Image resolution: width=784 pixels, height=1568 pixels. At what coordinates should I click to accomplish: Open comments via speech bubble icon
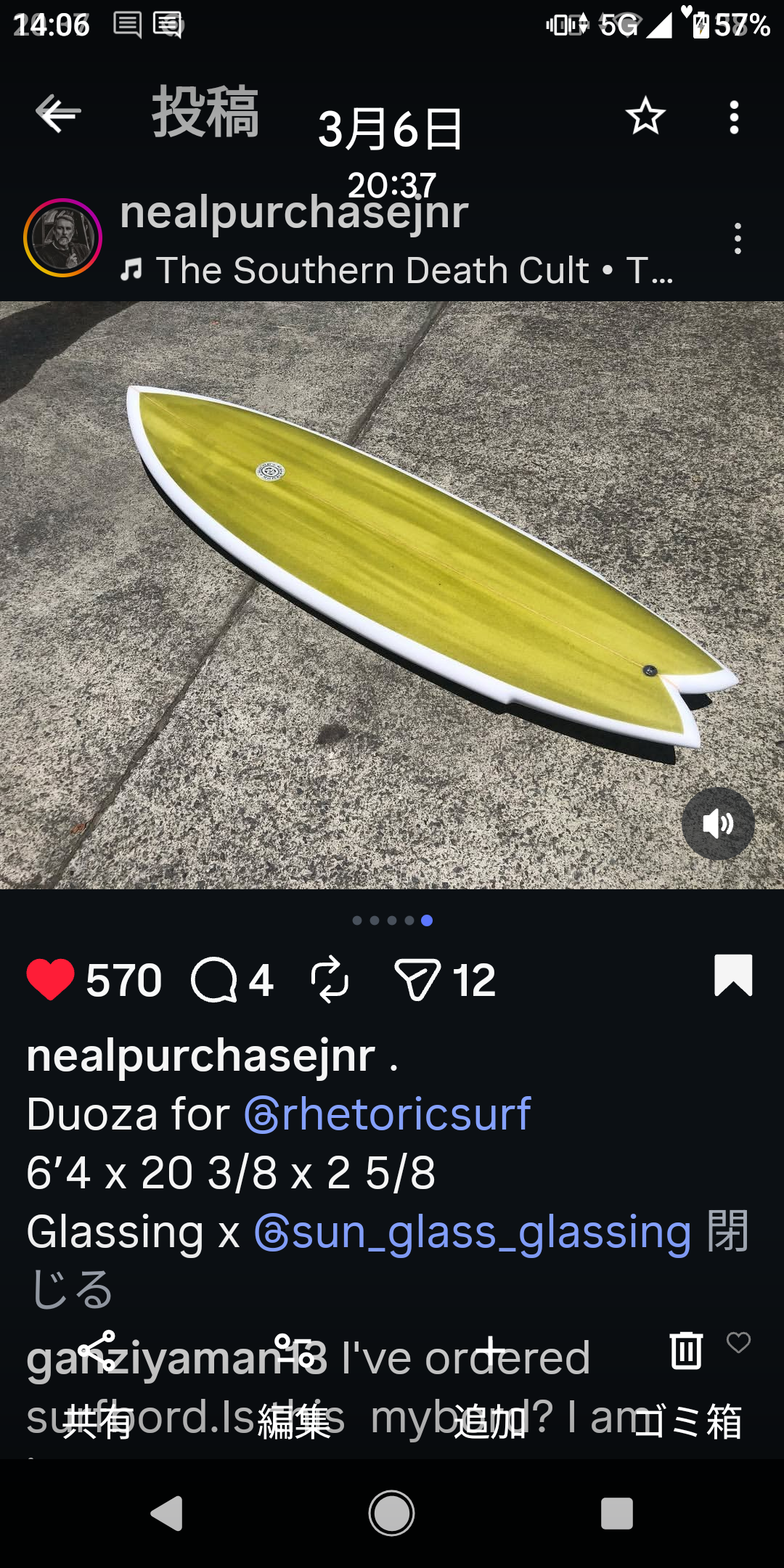[214, 980]
